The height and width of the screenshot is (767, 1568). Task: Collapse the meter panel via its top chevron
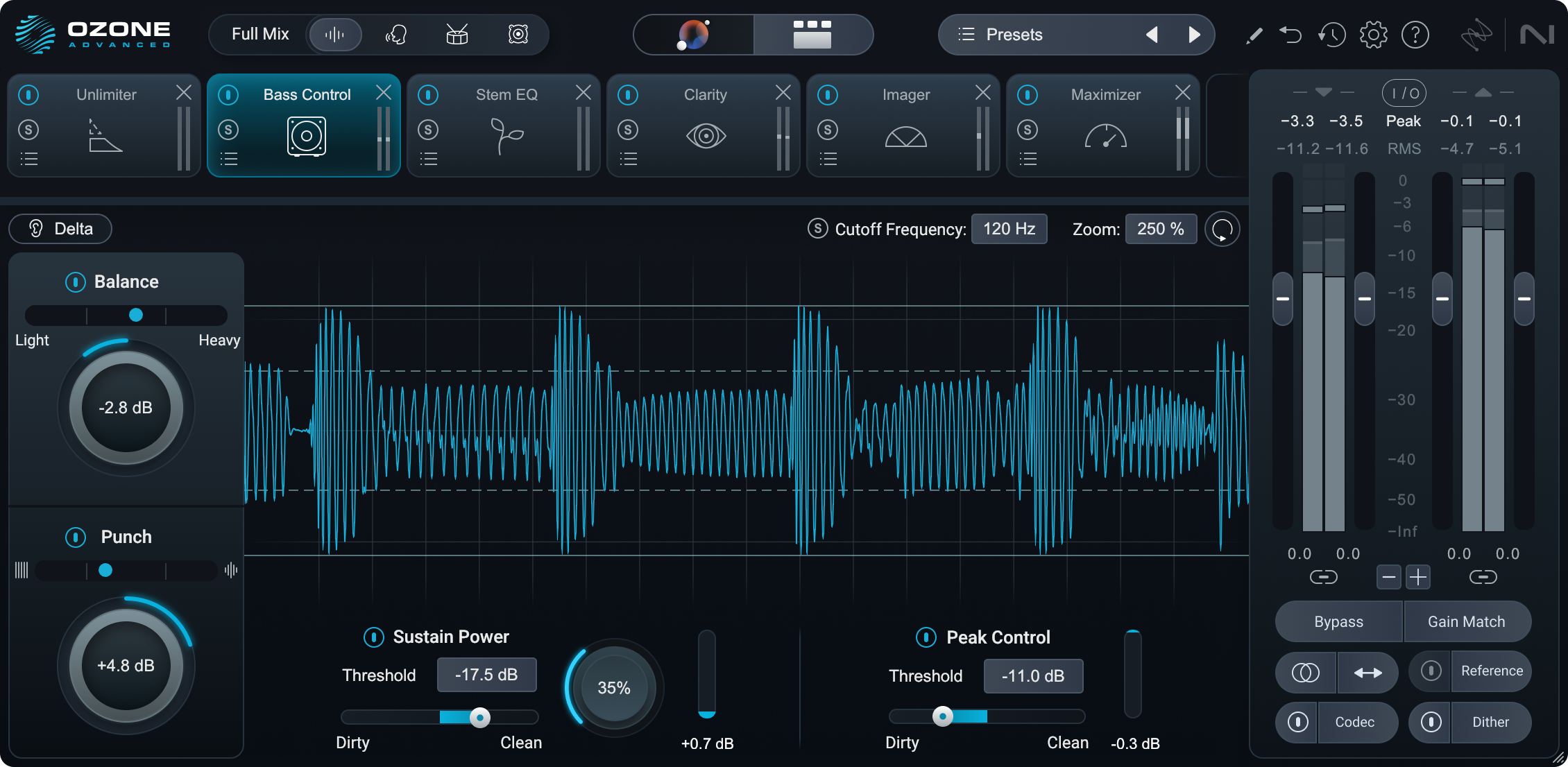[1324, 91]
